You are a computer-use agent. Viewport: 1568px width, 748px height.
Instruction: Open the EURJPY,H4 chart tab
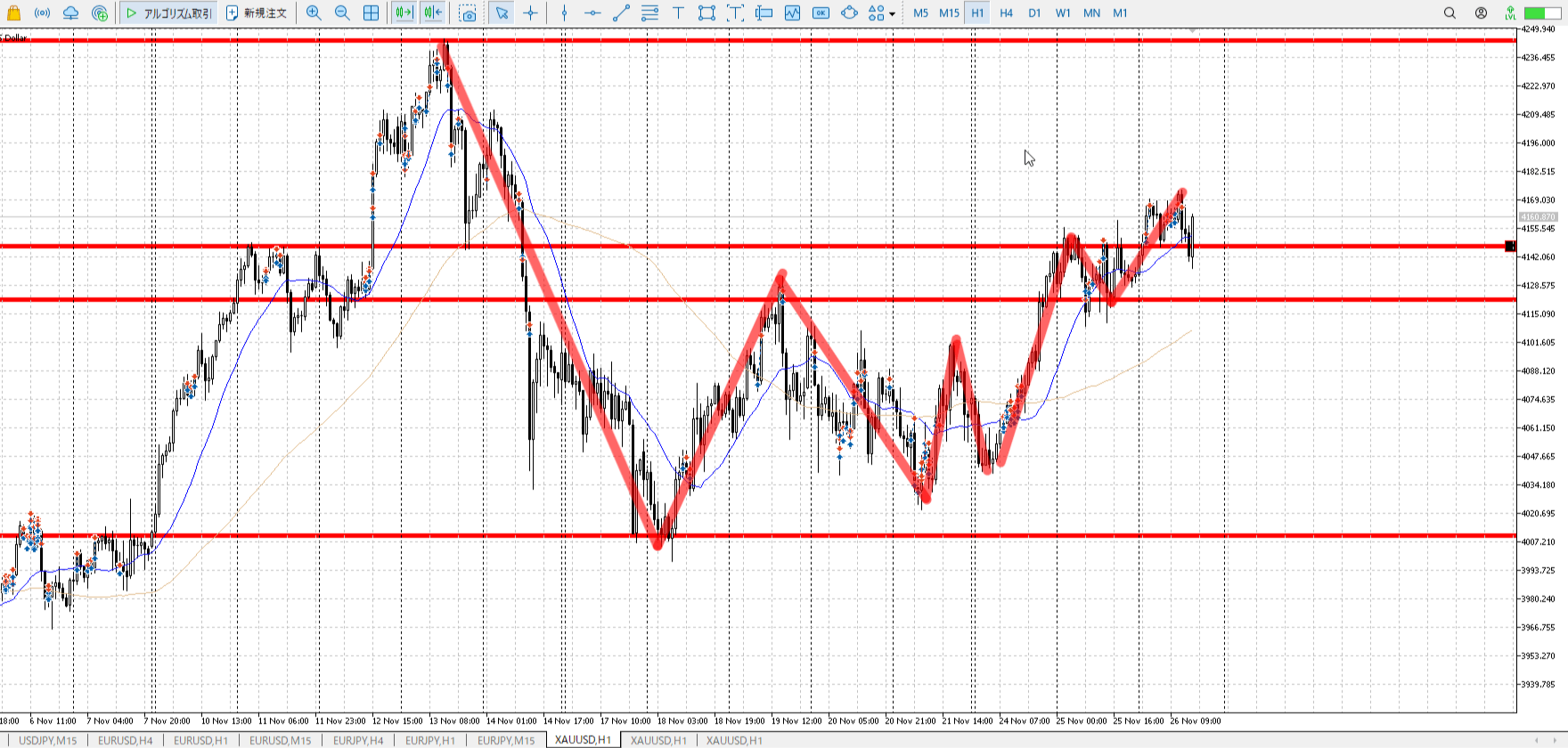(x=358, y=740)
